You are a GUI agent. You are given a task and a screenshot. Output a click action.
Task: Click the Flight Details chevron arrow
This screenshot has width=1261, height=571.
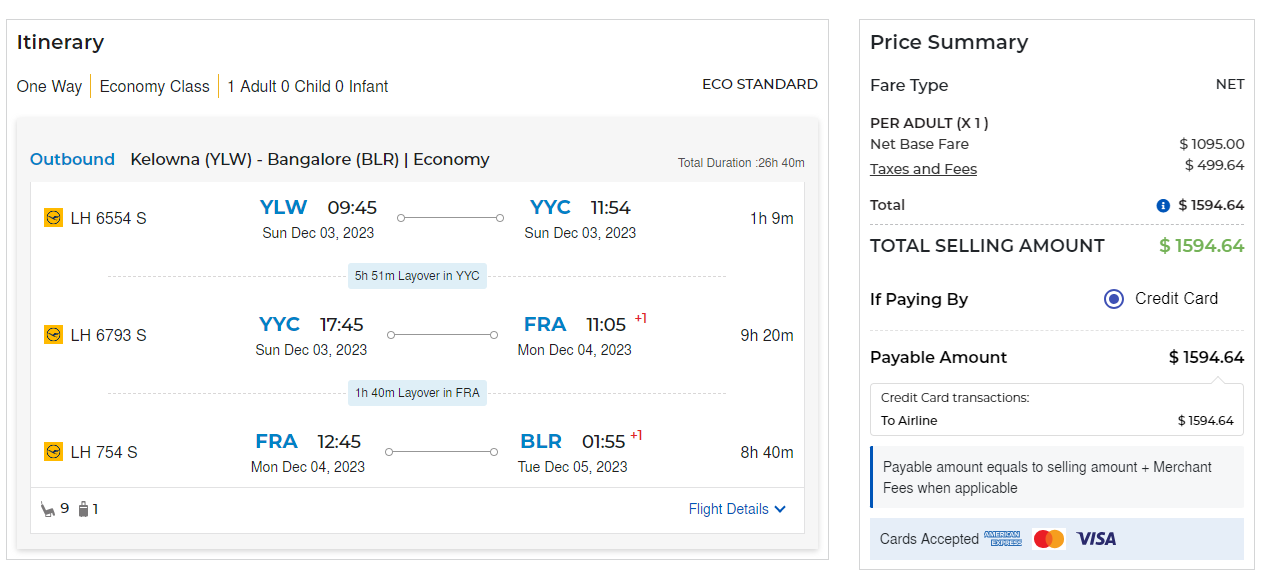pos(781,509)
